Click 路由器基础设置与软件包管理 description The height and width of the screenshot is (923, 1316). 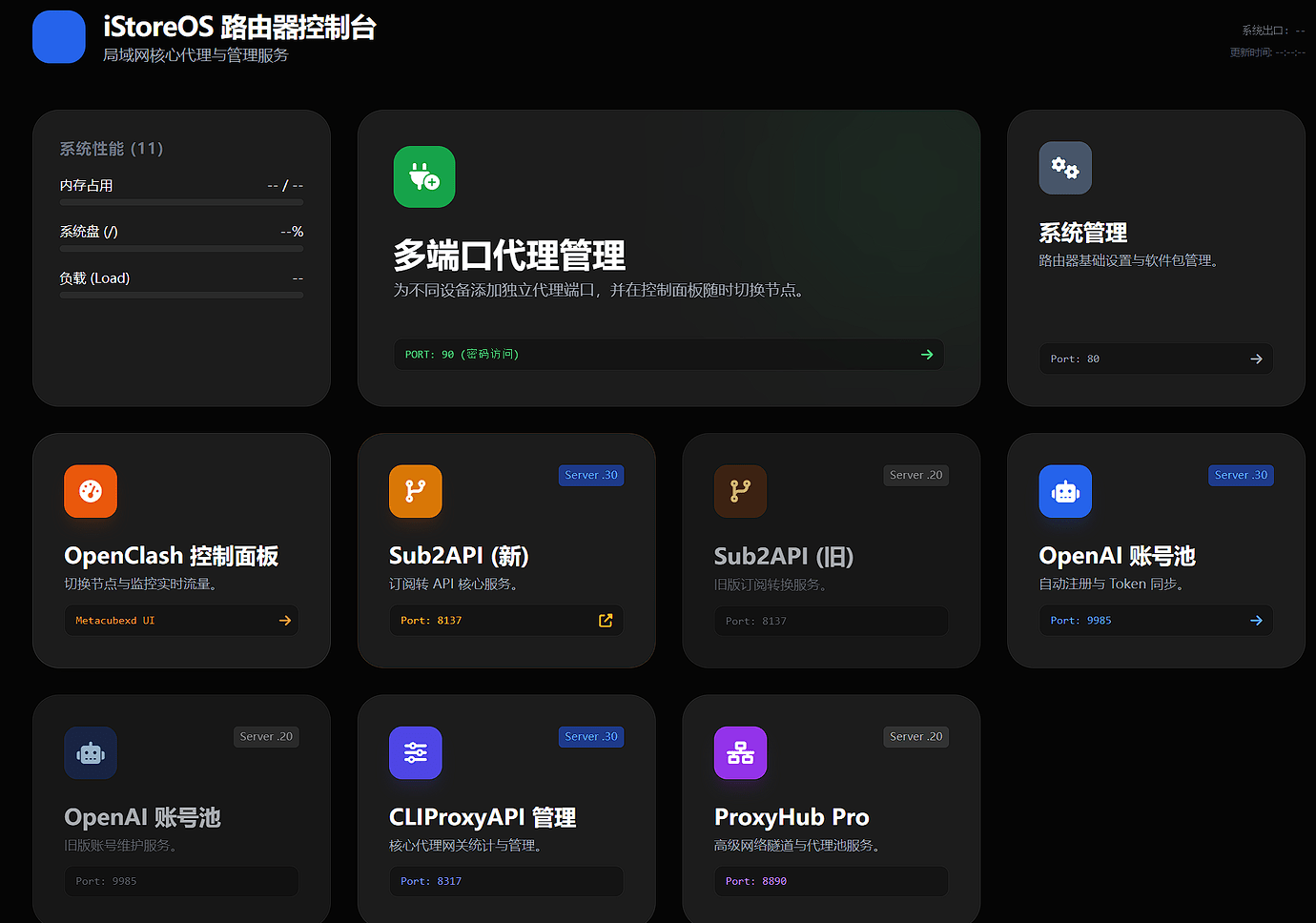point(1131,260)
